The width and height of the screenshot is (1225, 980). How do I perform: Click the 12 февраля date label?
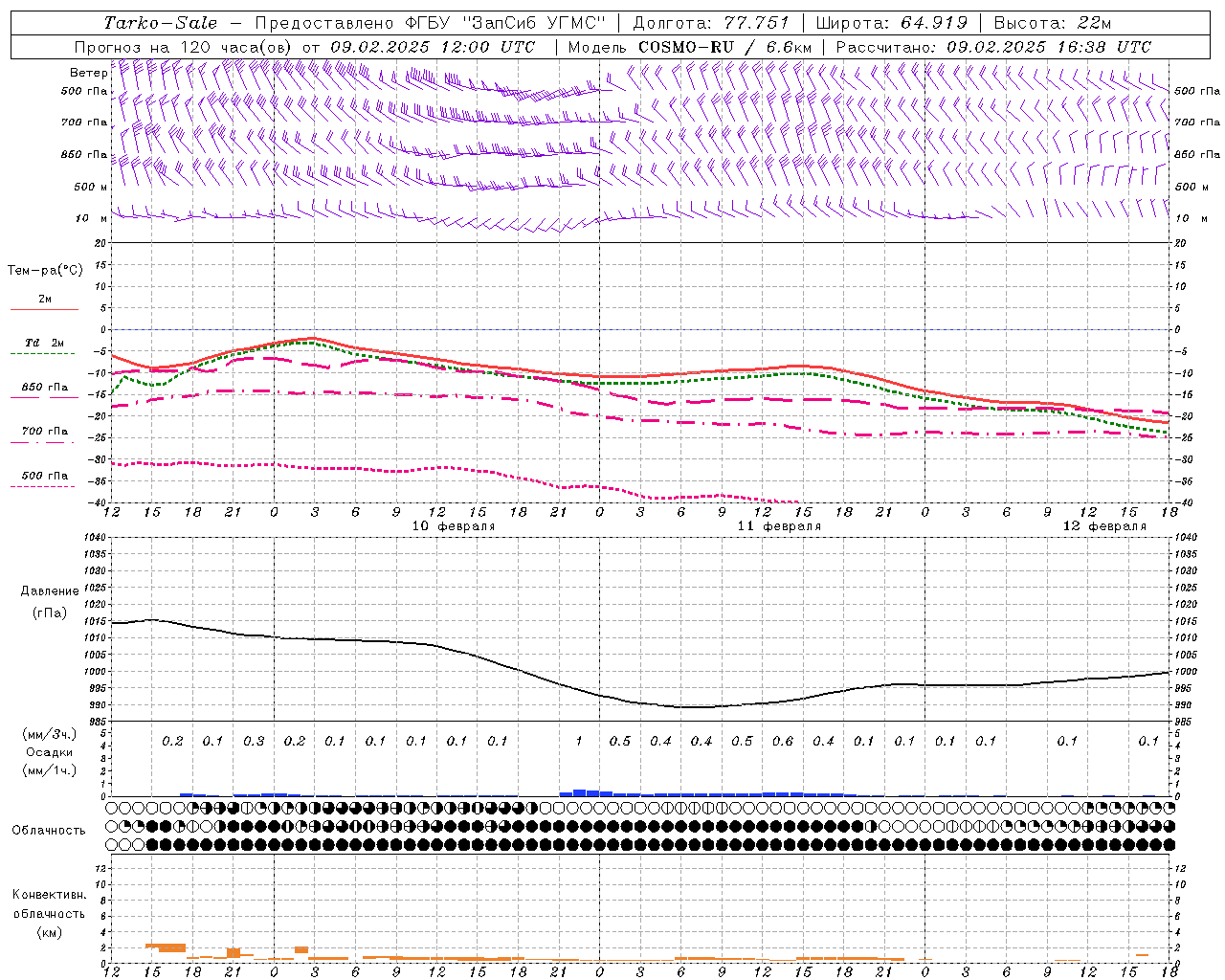1104,526
